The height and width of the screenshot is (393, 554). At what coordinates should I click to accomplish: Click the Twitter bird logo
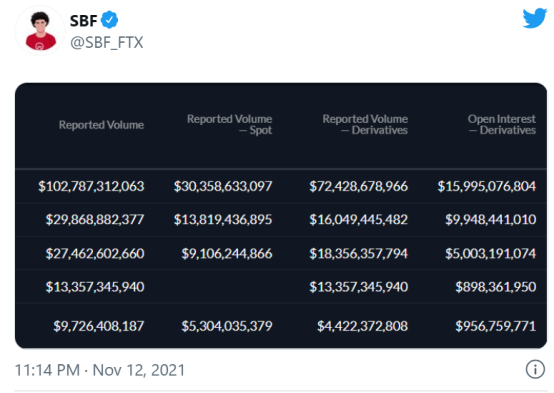[x=535, y=18]
